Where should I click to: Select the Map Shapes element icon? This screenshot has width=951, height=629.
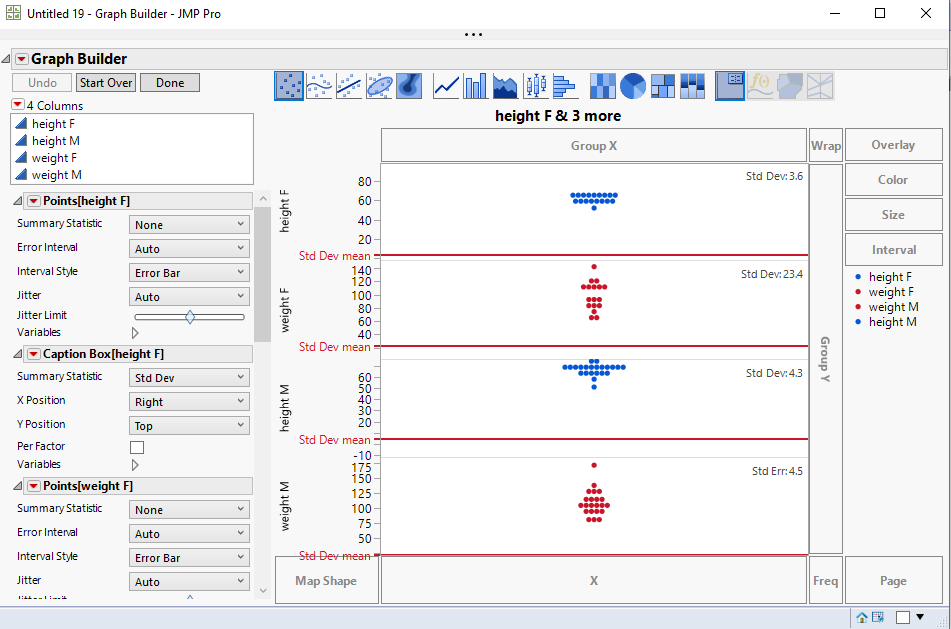[x=790, y=86]
